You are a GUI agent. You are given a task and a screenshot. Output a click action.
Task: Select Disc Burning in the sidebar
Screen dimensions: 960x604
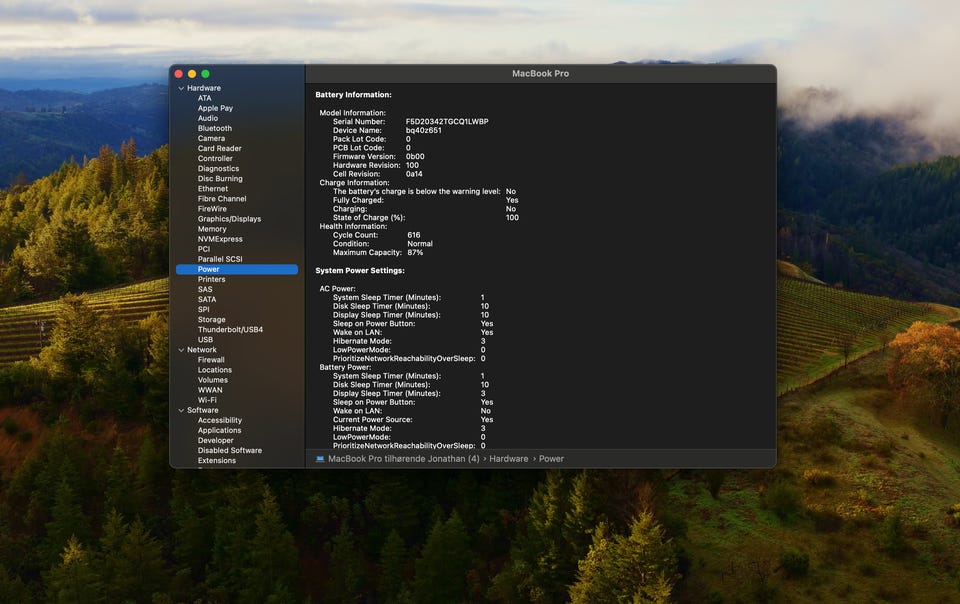click(x=220, y=179)
